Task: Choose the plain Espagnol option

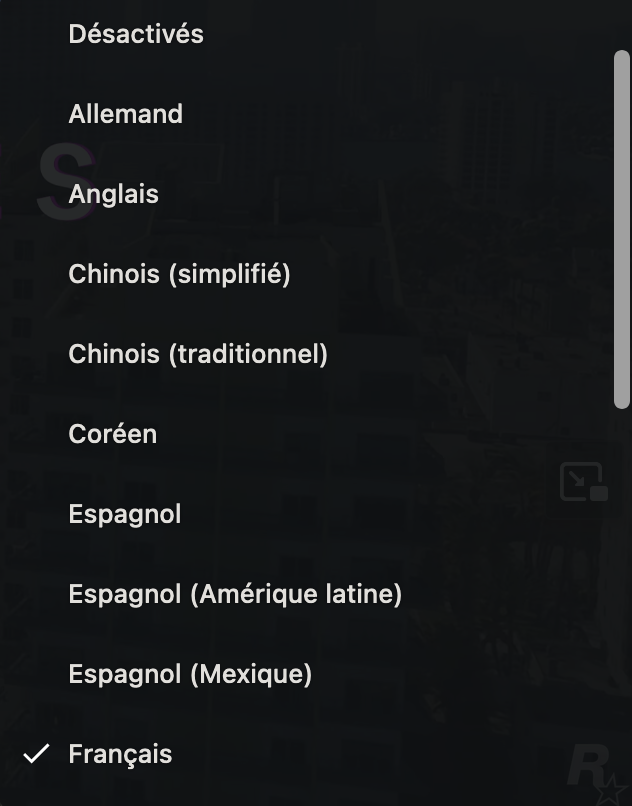Action: [124, 514]
